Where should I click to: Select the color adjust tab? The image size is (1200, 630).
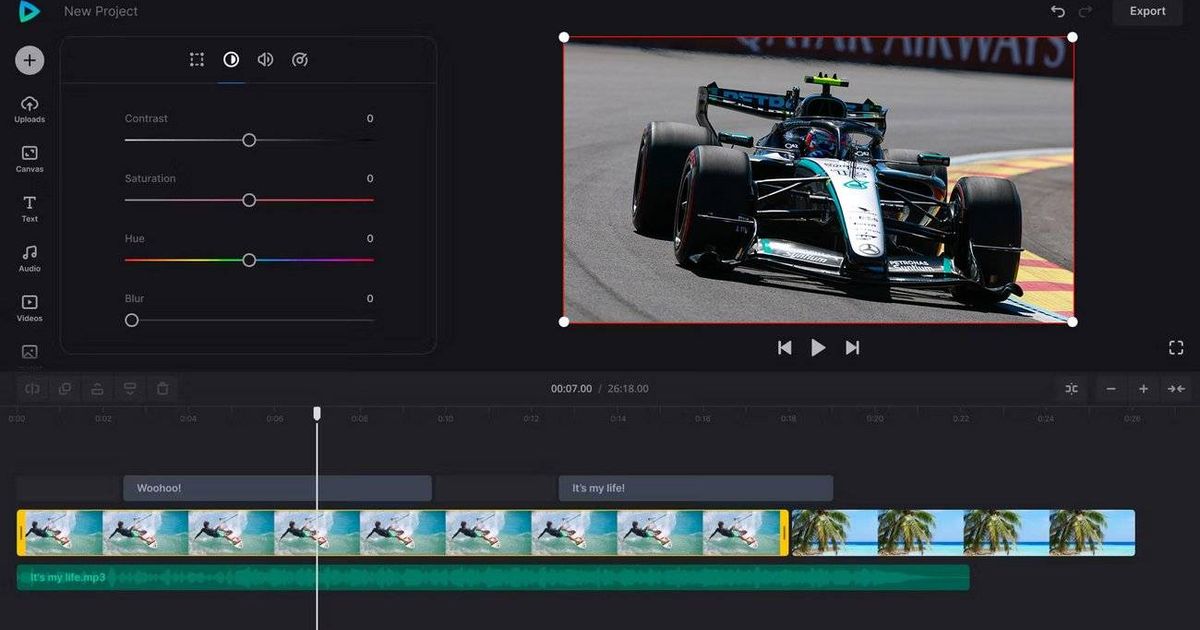coord(231,60)
